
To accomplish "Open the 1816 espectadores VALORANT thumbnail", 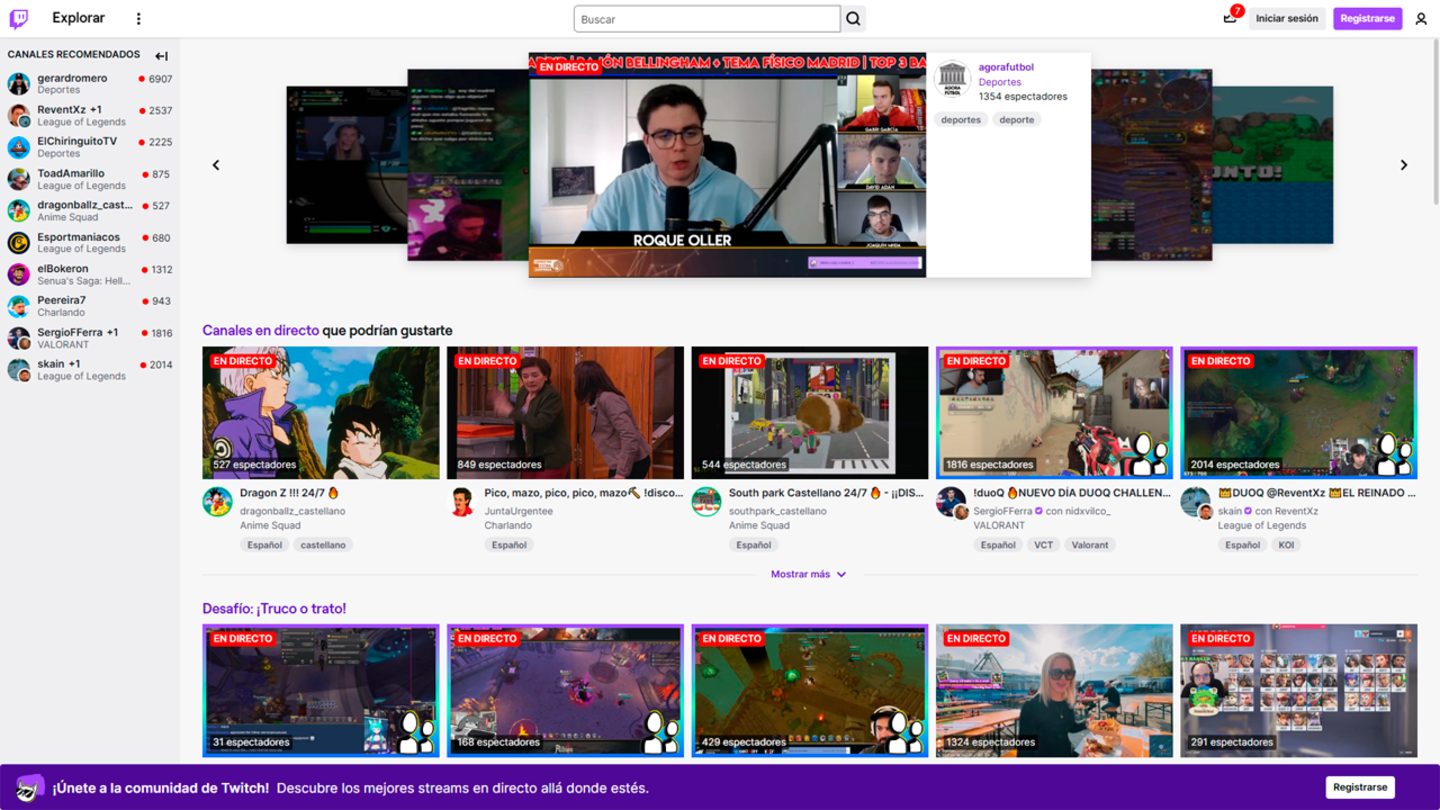I will click(x=1054, y=413).
